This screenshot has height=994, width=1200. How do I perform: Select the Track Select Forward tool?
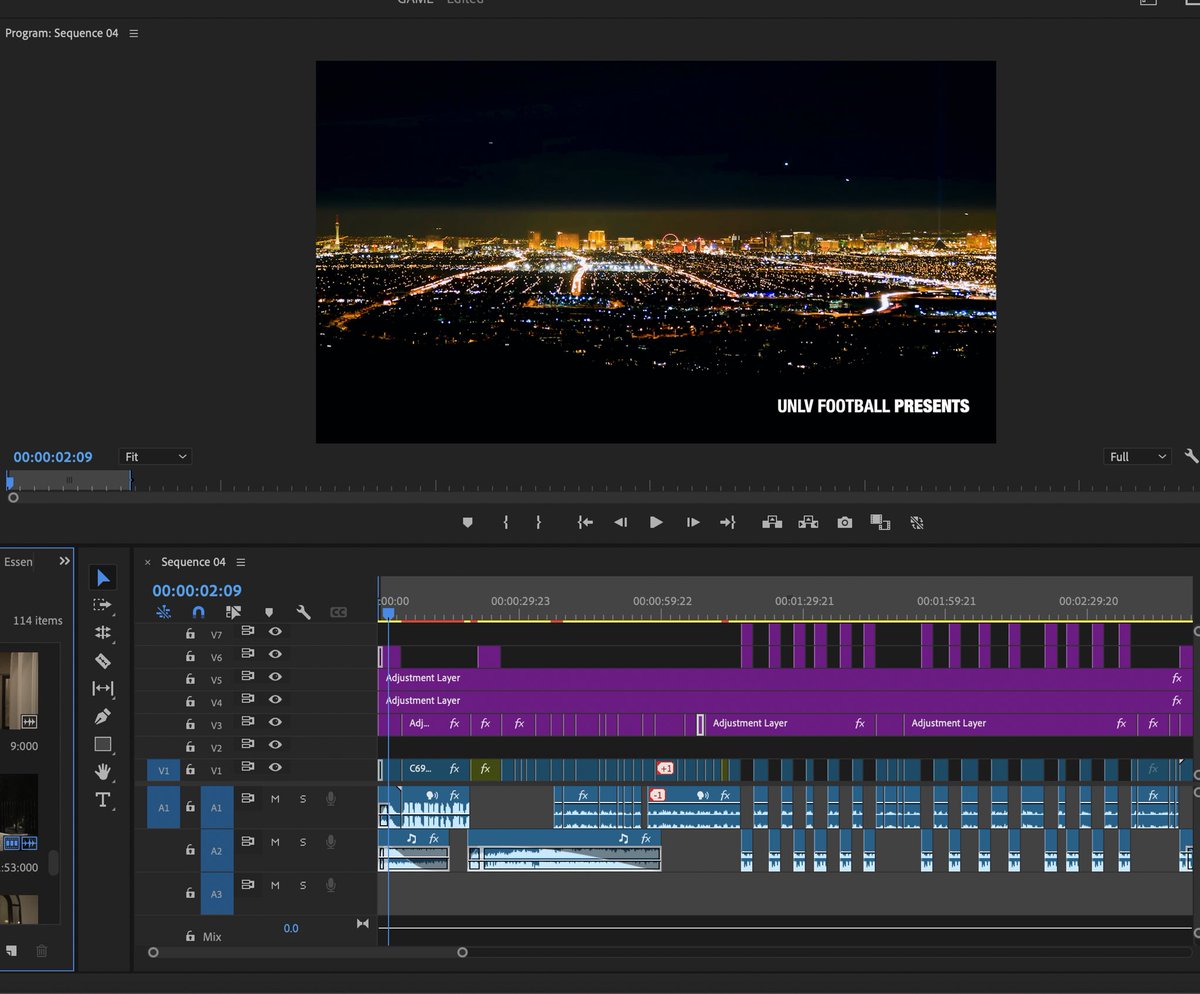(103, 605)
